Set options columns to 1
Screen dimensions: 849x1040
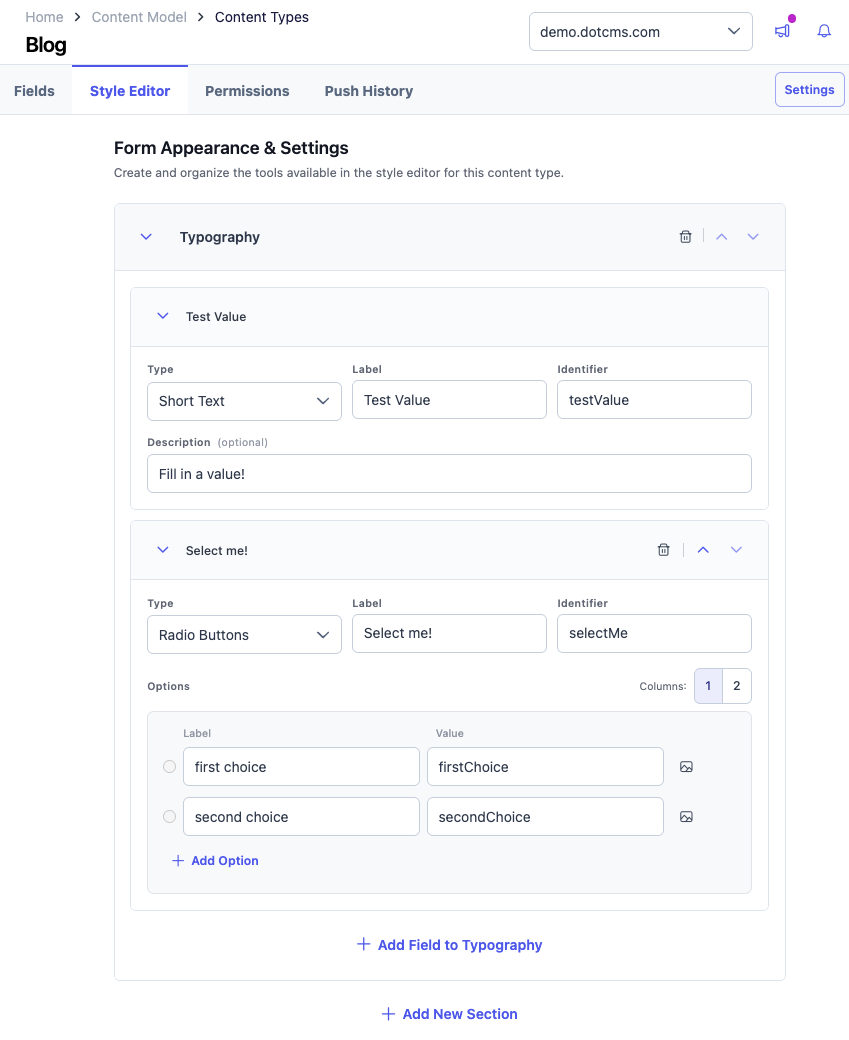click(708, 686)
